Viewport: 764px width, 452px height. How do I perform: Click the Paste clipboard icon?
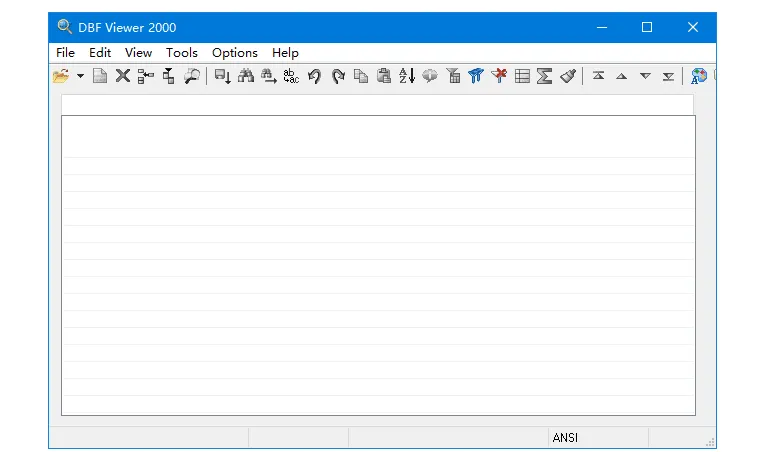384,76
